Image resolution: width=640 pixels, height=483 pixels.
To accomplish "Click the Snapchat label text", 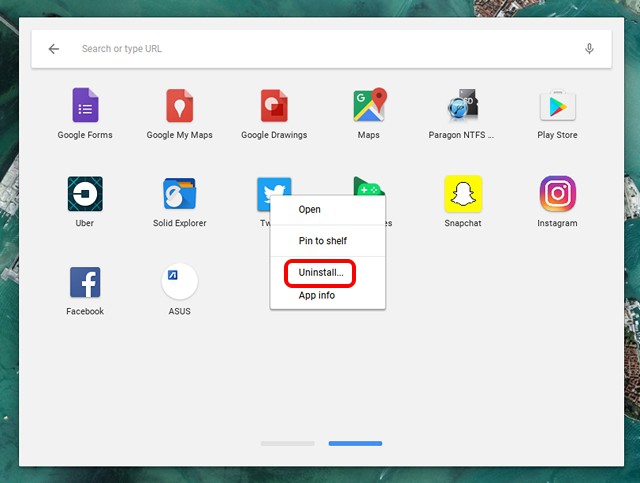I will pyautogui.click(x=463, y=223).
